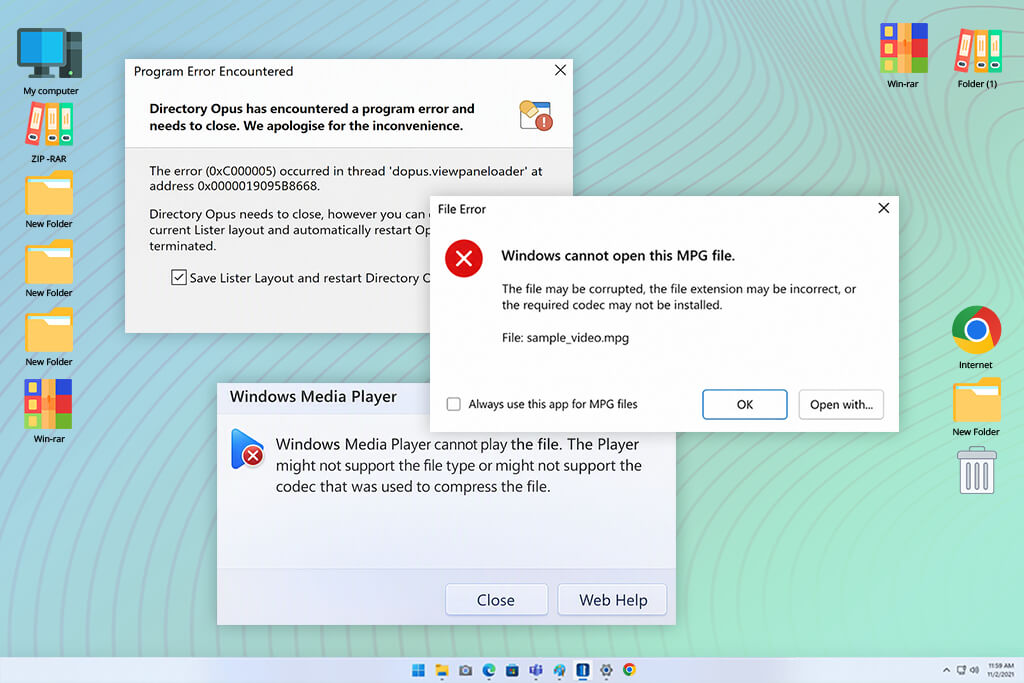Click the File: sample_video.mpg text
This screenshot has width=1024, height=683.
point(565,338)
